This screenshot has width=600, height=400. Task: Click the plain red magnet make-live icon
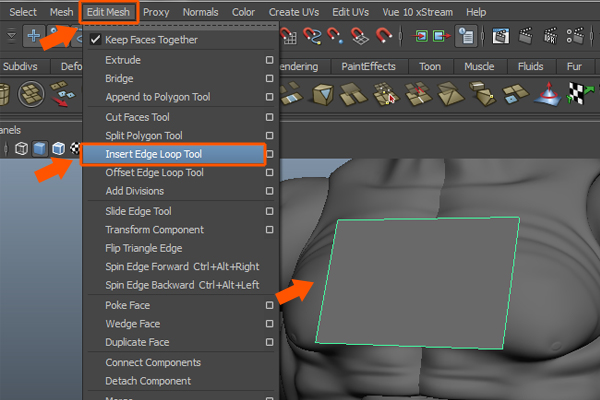click(x=384, y=36)
